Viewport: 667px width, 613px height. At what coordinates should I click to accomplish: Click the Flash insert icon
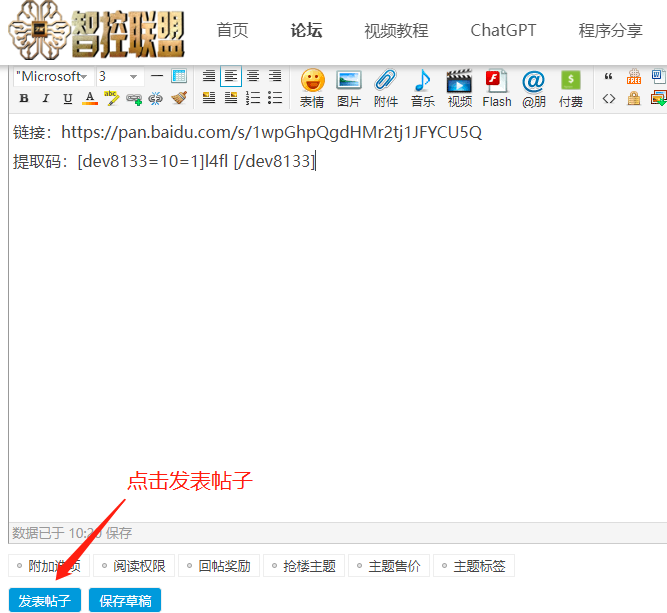click(x=496, y=86)
